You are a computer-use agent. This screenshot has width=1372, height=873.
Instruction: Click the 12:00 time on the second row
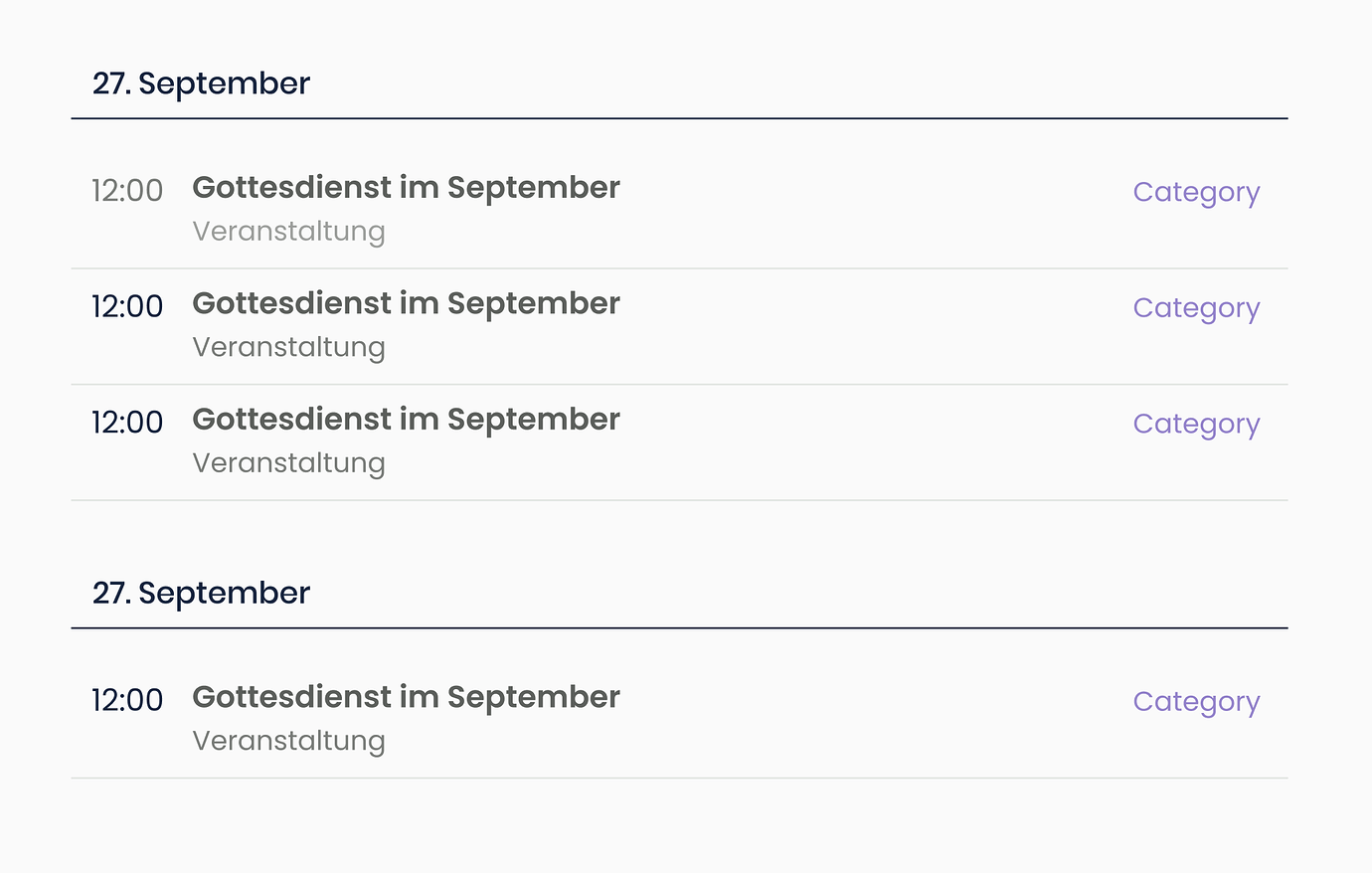(x=127, y=306)
